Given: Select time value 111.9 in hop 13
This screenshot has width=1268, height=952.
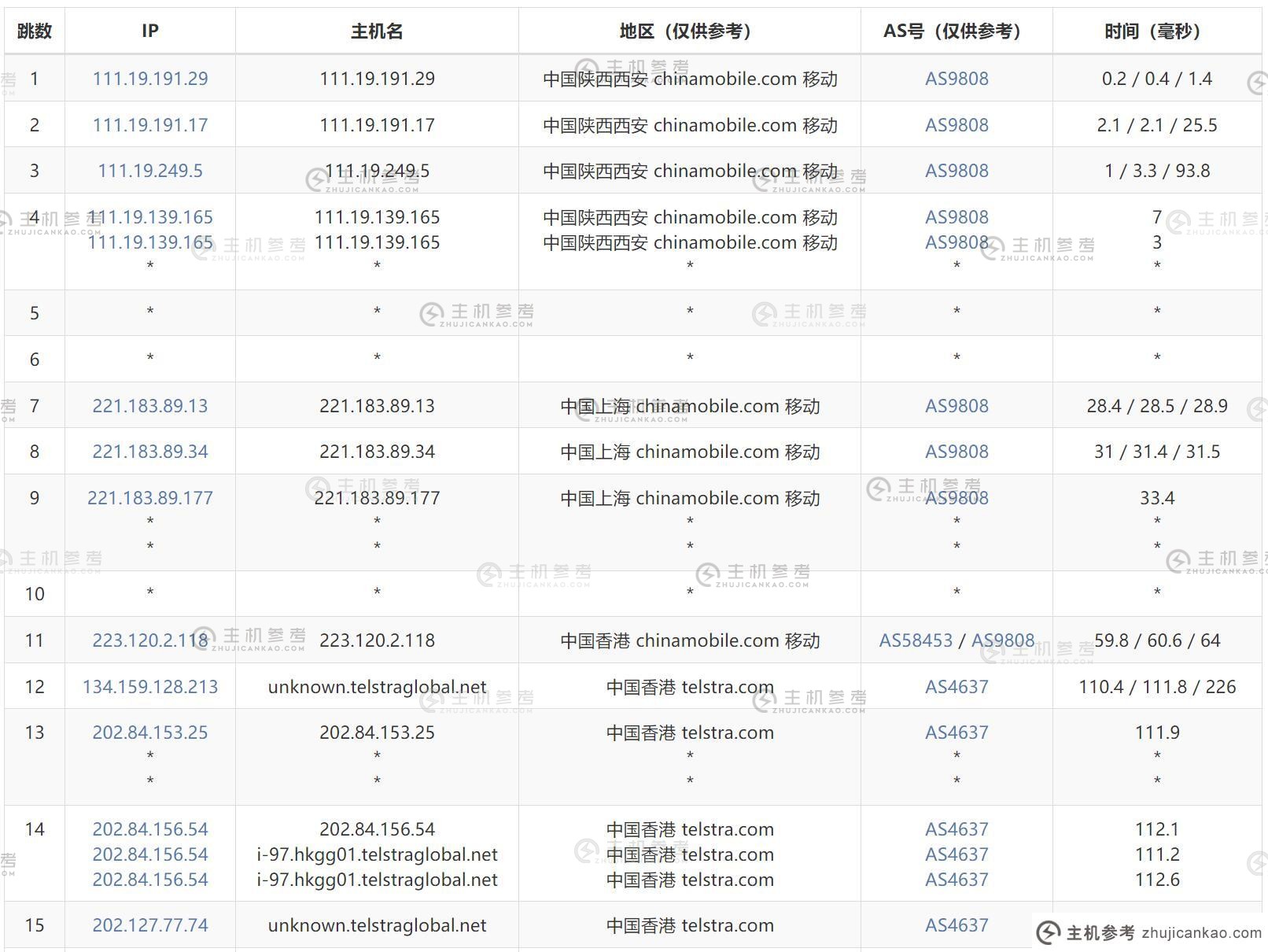Looking at the screenshot, I should [x=1157, y=732].
